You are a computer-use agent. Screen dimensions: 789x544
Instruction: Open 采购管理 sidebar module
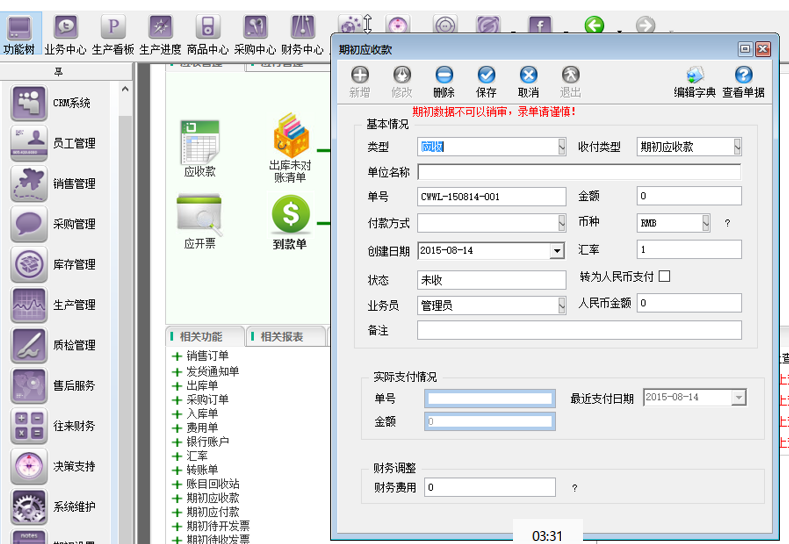point(53,223)
